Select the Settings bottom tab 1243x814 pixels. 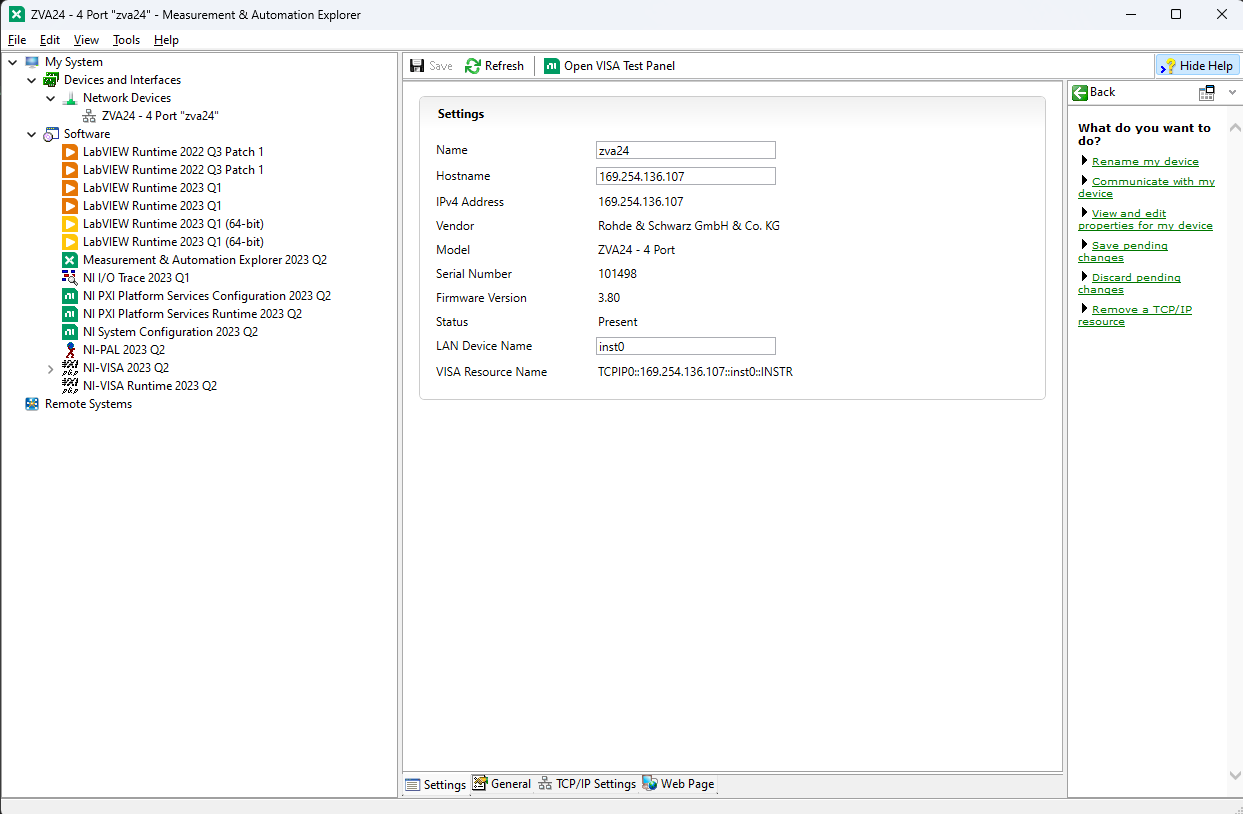click(x=436, y=785)
